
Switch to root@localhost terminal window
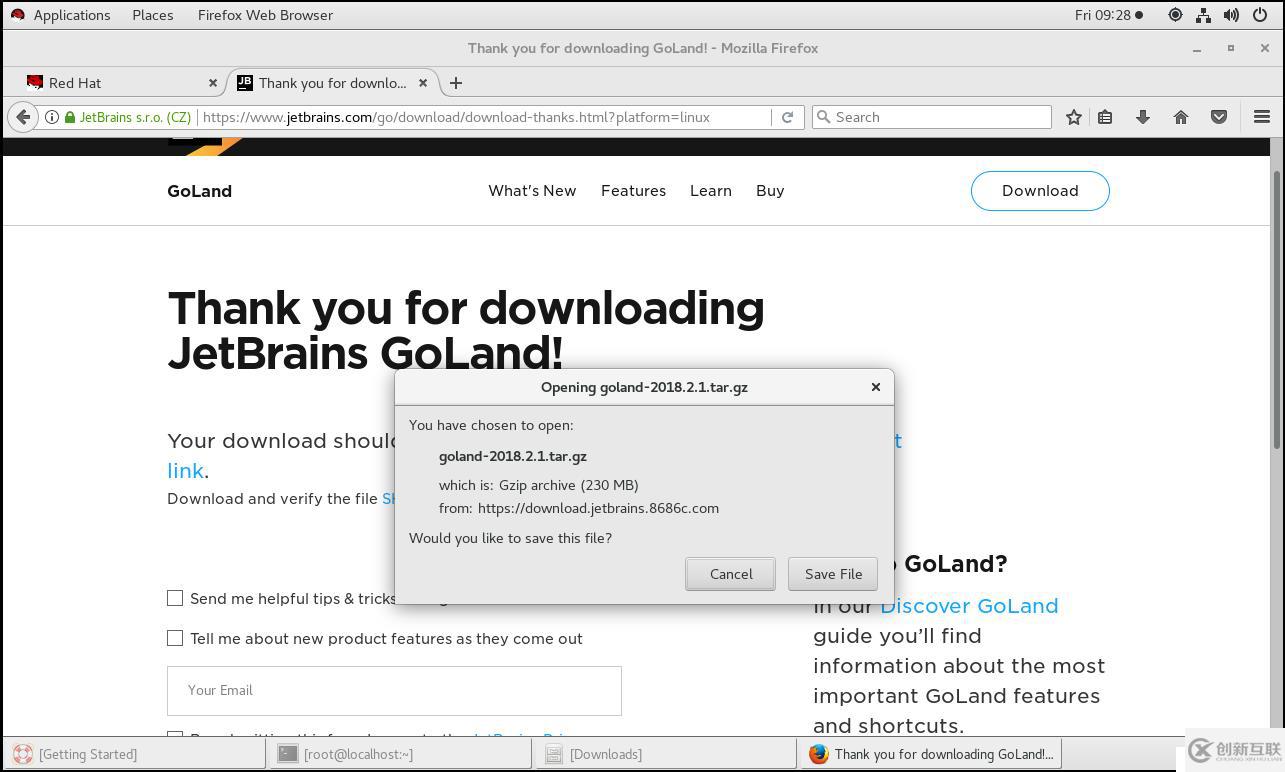400,754
